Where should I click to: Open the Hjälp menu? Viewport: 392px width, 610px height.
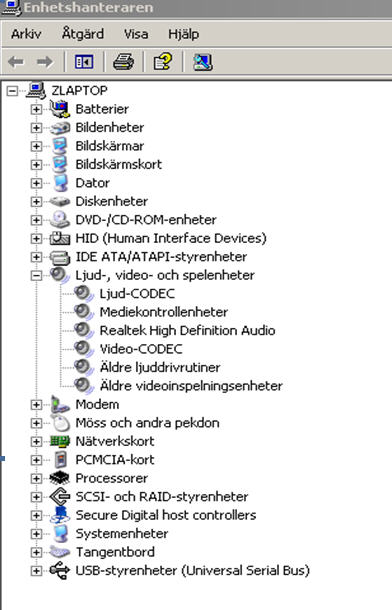point(184,34)
